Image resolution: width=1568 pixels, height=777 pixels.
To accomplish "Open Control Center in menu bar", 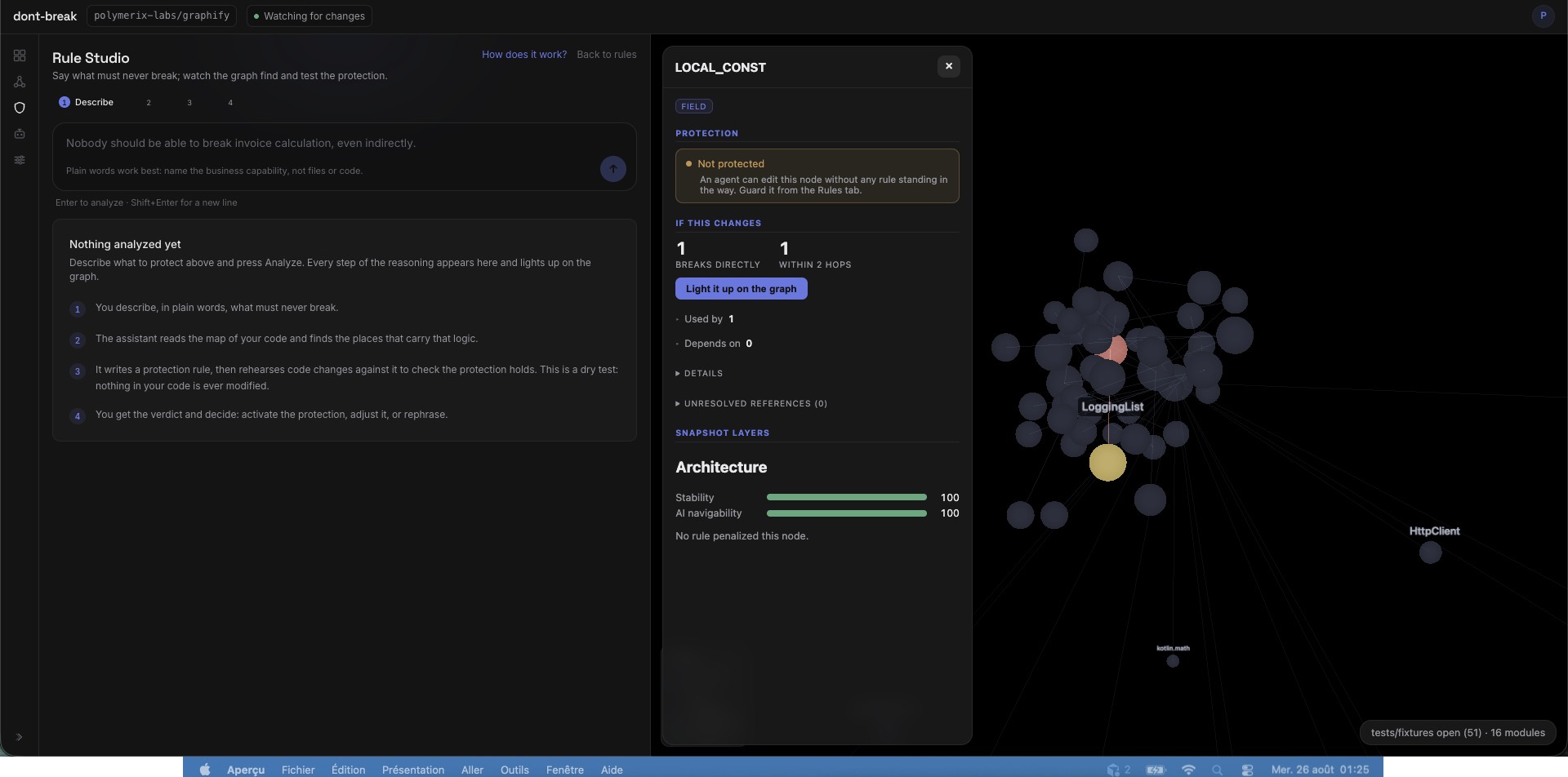I will pos(1247,770).
